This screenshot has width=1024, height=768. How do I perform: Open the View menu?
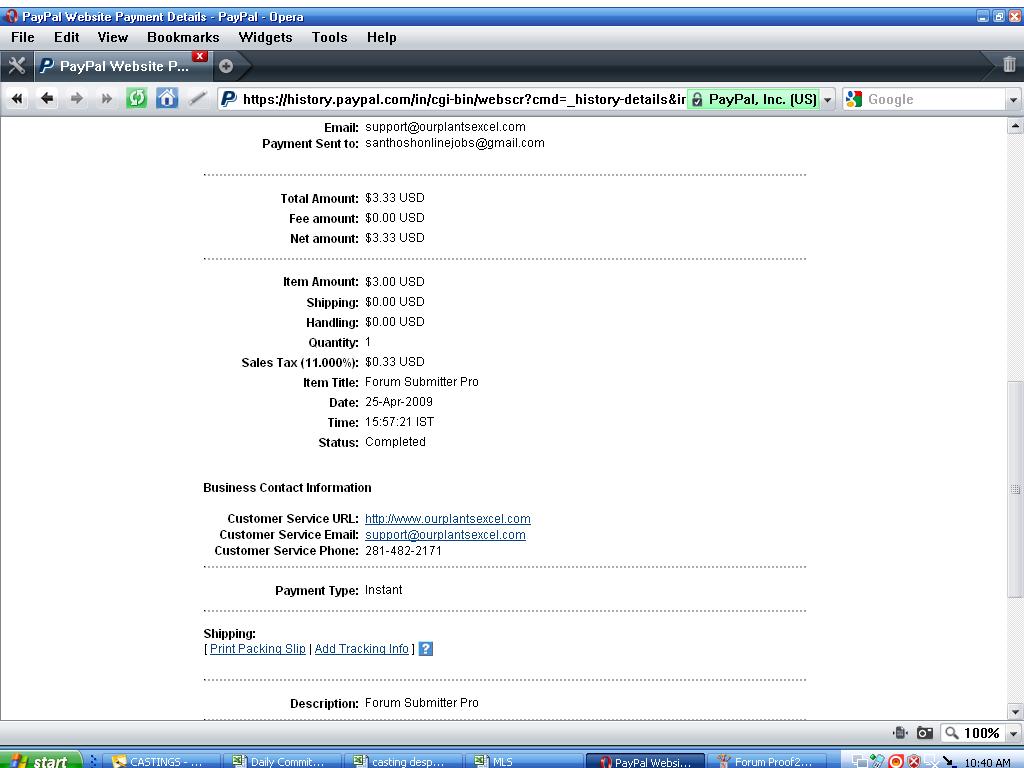(x=113, y=37)
